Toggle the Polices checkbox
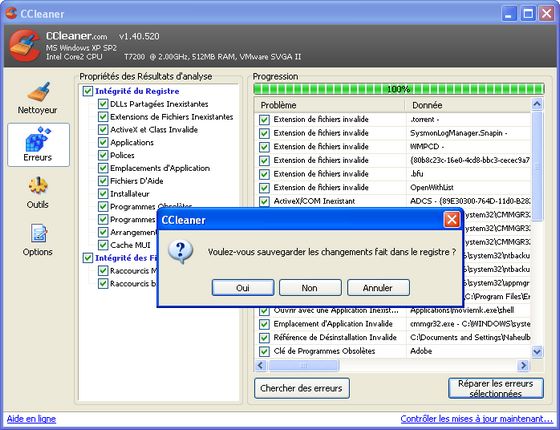 point(103,155)
